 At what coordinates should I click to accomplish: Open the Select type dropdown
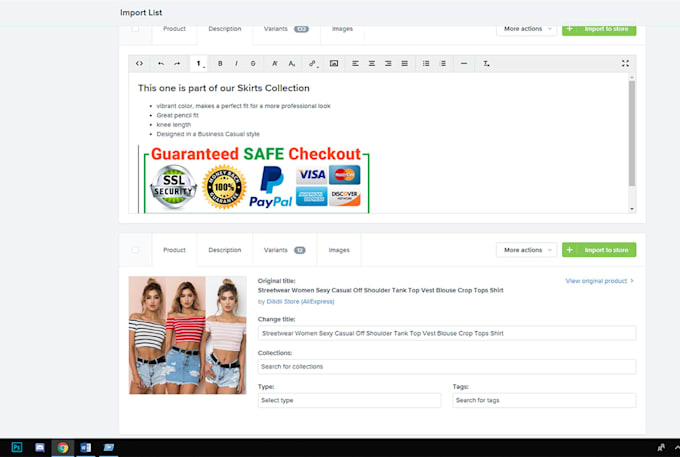(x=349, y=400)
